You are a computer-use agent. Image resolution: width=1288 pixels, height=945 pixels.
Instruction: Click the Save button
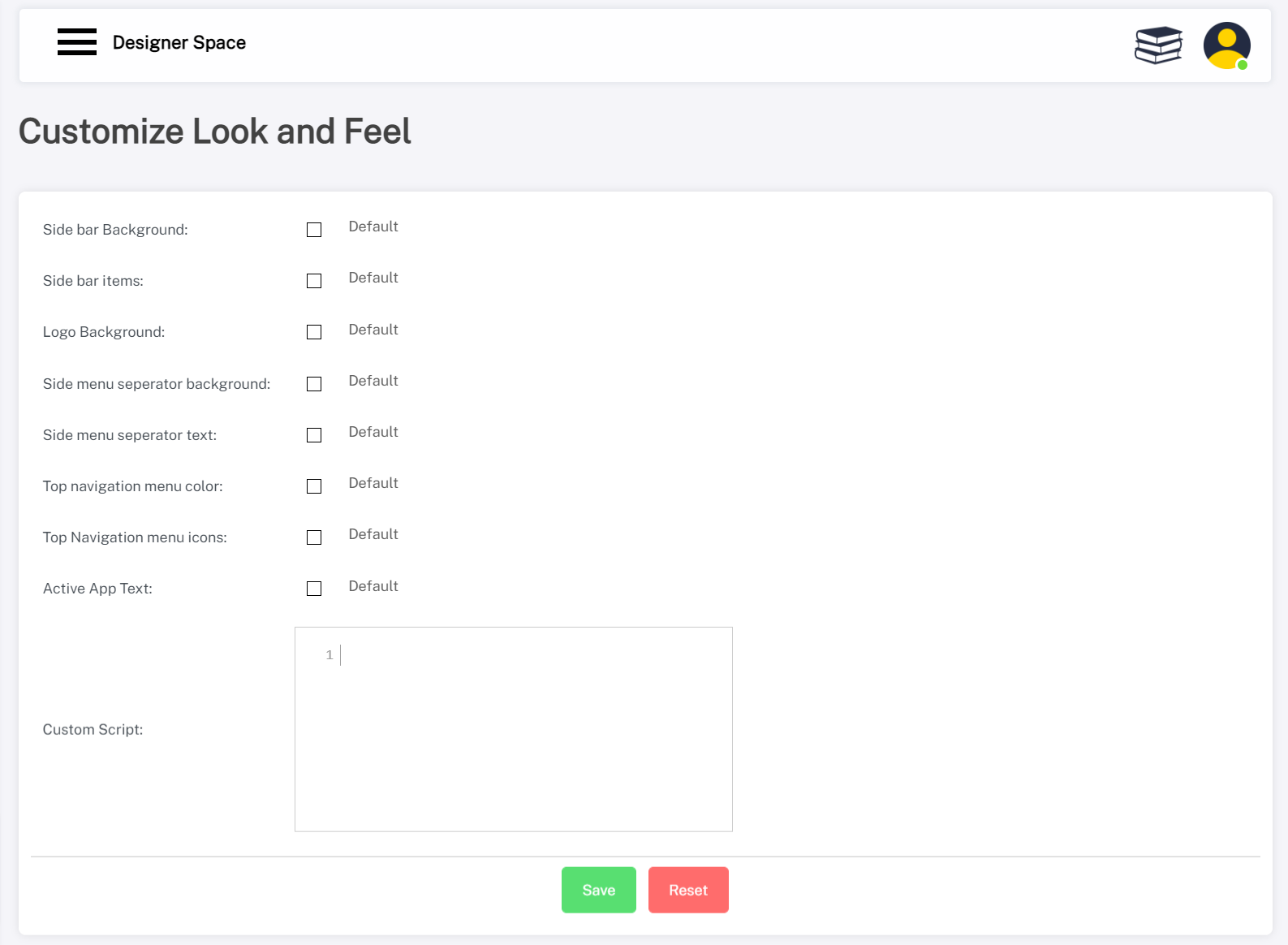(x=598, y=890)
